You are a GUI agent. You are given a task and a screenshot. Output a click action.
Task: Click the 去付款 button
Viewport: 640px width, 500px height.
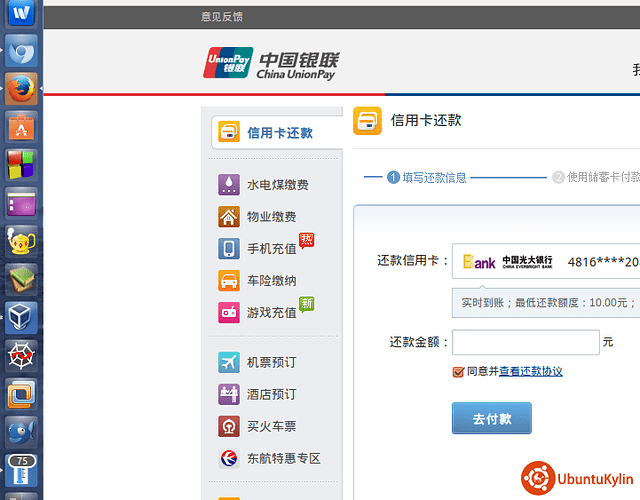(492, 418)
